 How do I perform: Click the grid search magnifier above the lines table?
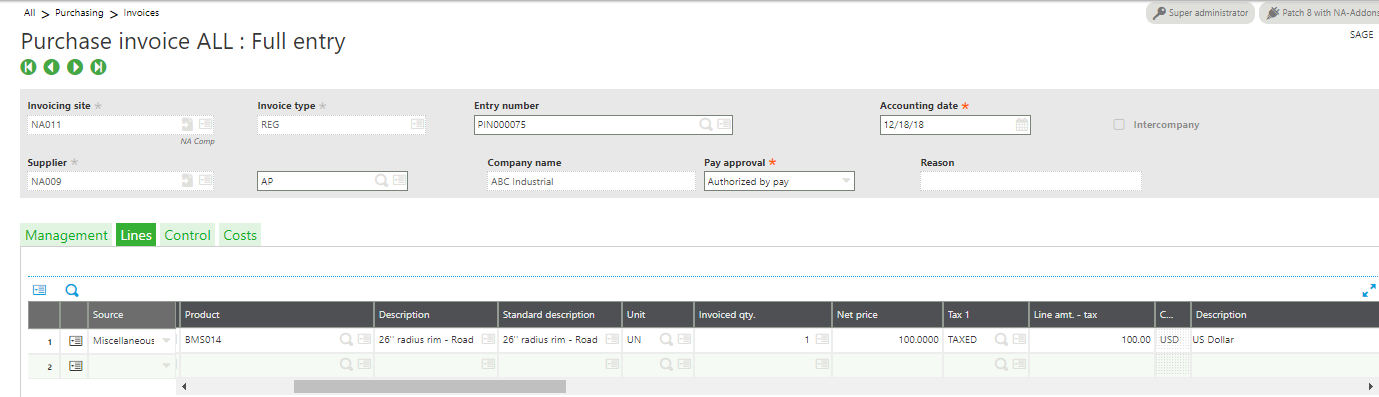click(x=72, y=290)
